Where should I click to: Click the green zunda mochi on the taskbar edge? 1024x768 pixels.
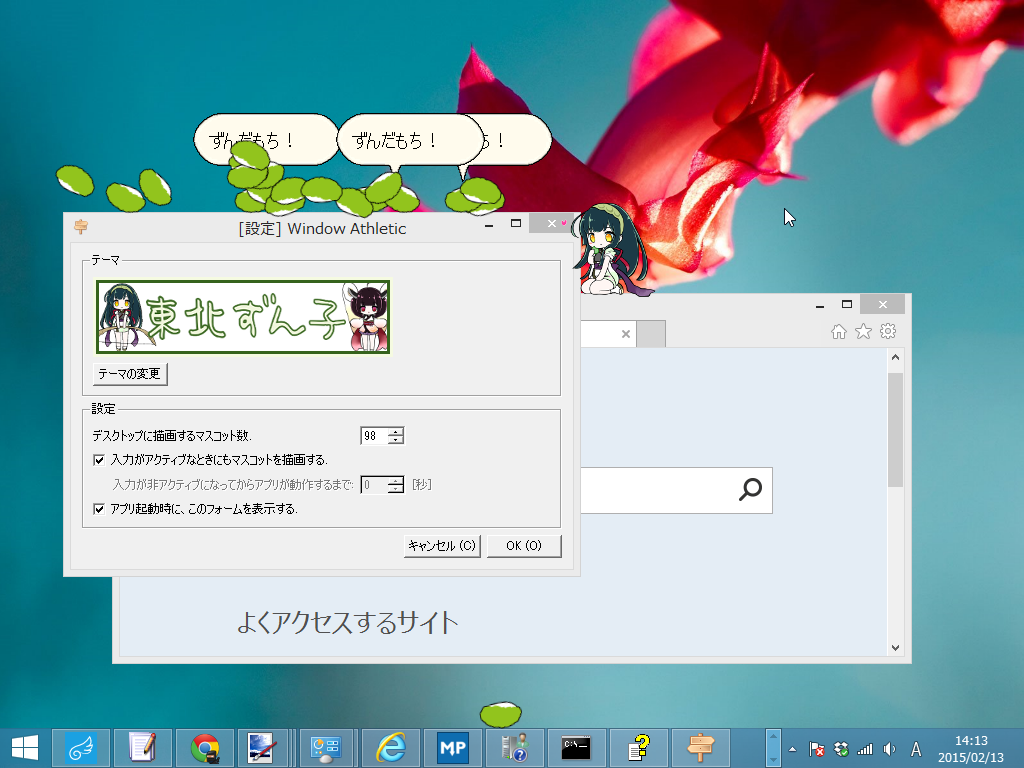coord(501,715)
